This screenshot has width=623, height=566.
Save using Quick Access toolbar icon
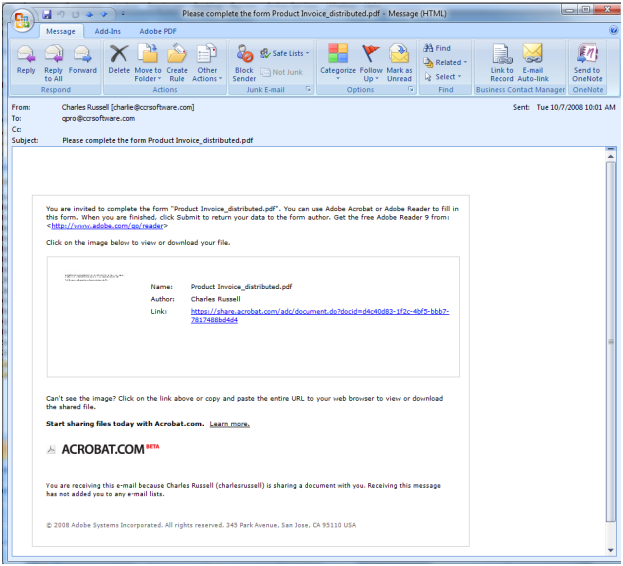pyautogui.click(x=47, y=14)
